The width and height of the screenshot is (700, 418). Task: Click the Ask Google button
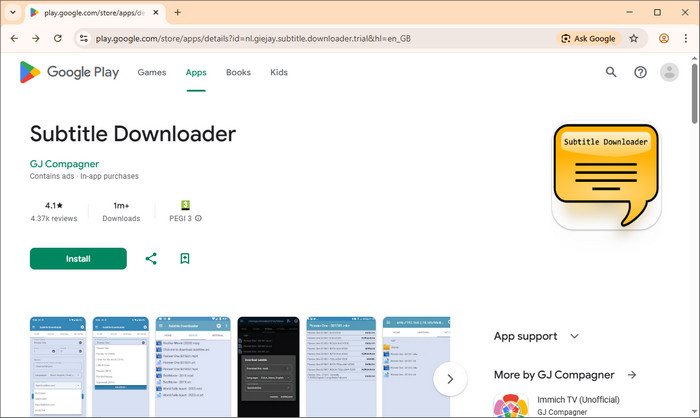588,38
